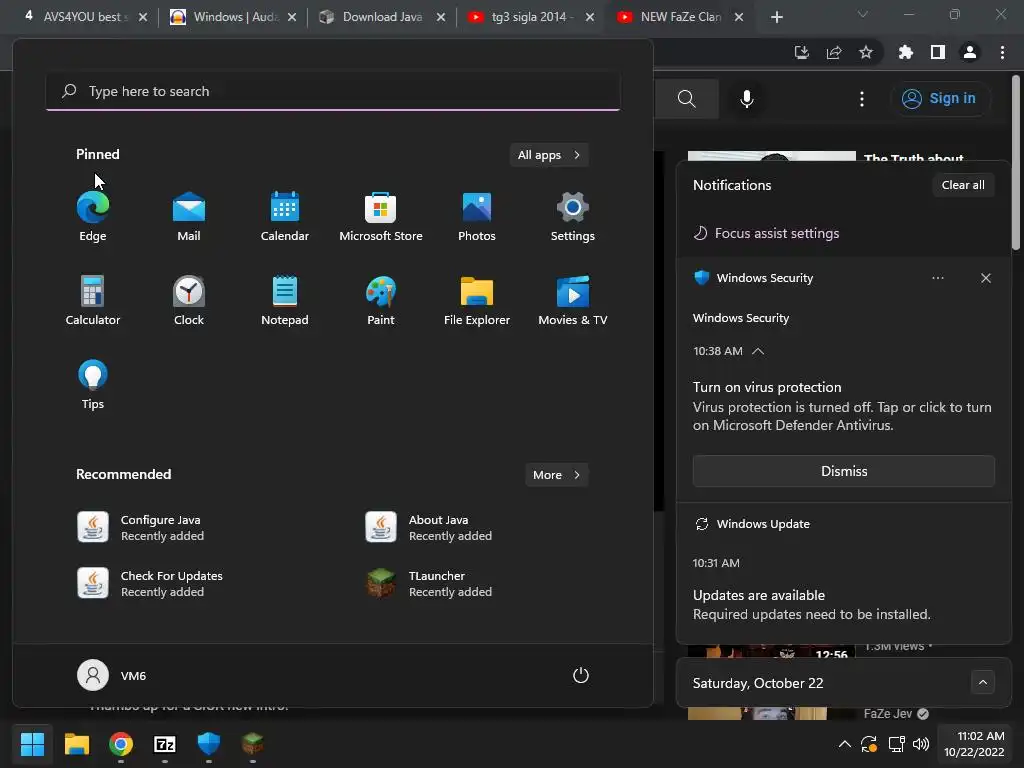Click the Start menu search box
The height and width of the screenshot is (768, 1024).
click(333, 91)
